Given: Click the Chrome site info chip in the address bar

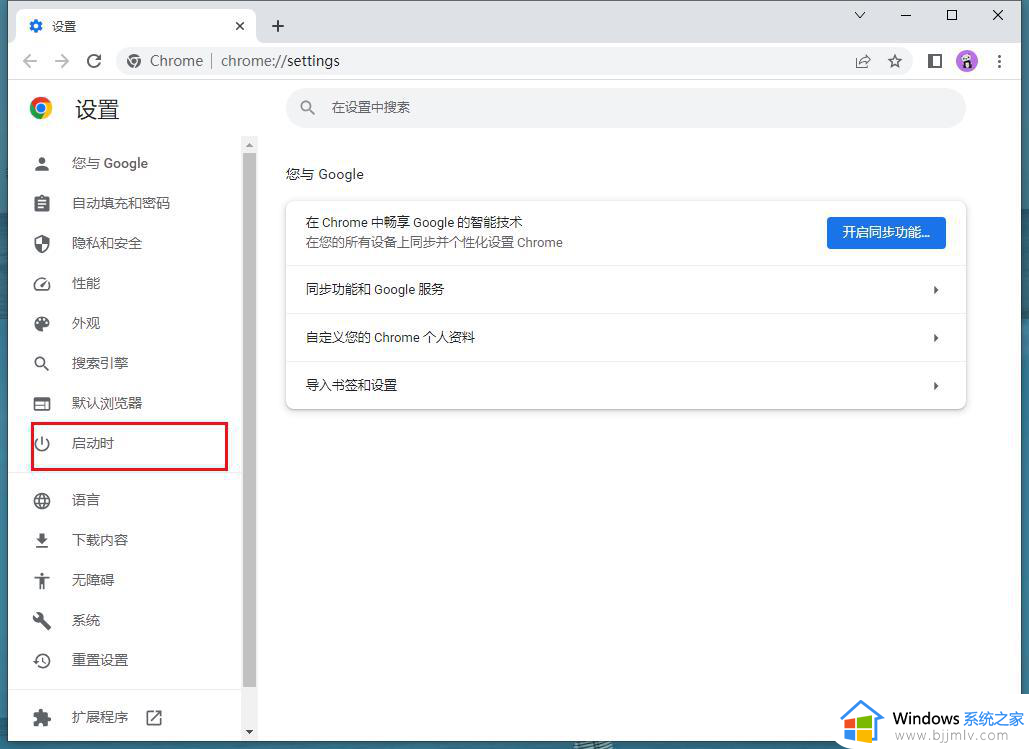Looking at the screenshot, I should coord(166,61).
